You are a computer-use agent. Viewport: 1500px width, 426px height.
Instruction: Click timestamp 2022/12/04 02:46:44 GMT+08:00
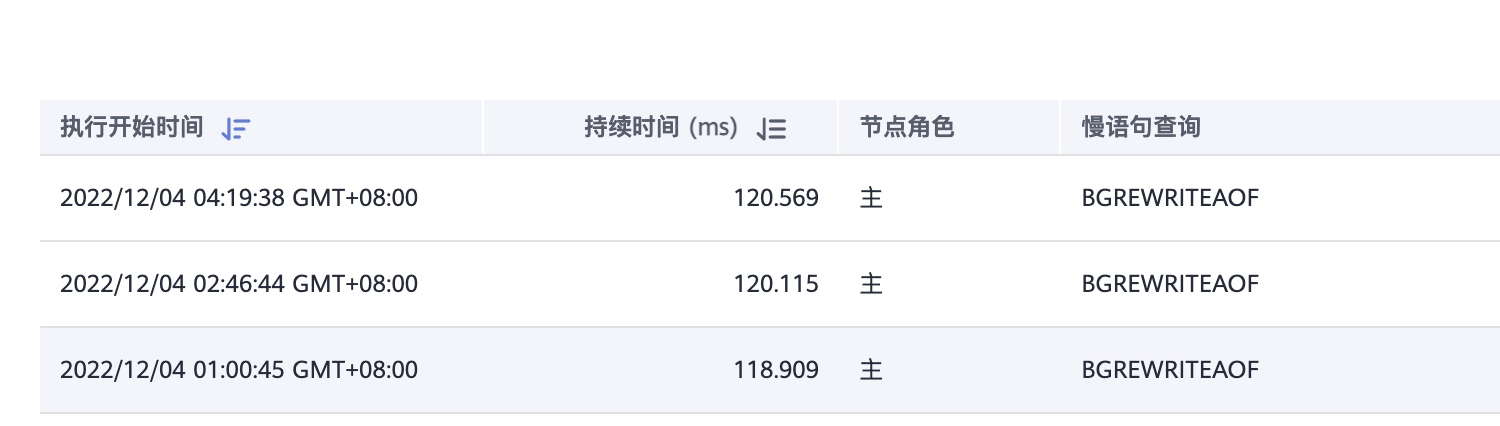point(239,284)
